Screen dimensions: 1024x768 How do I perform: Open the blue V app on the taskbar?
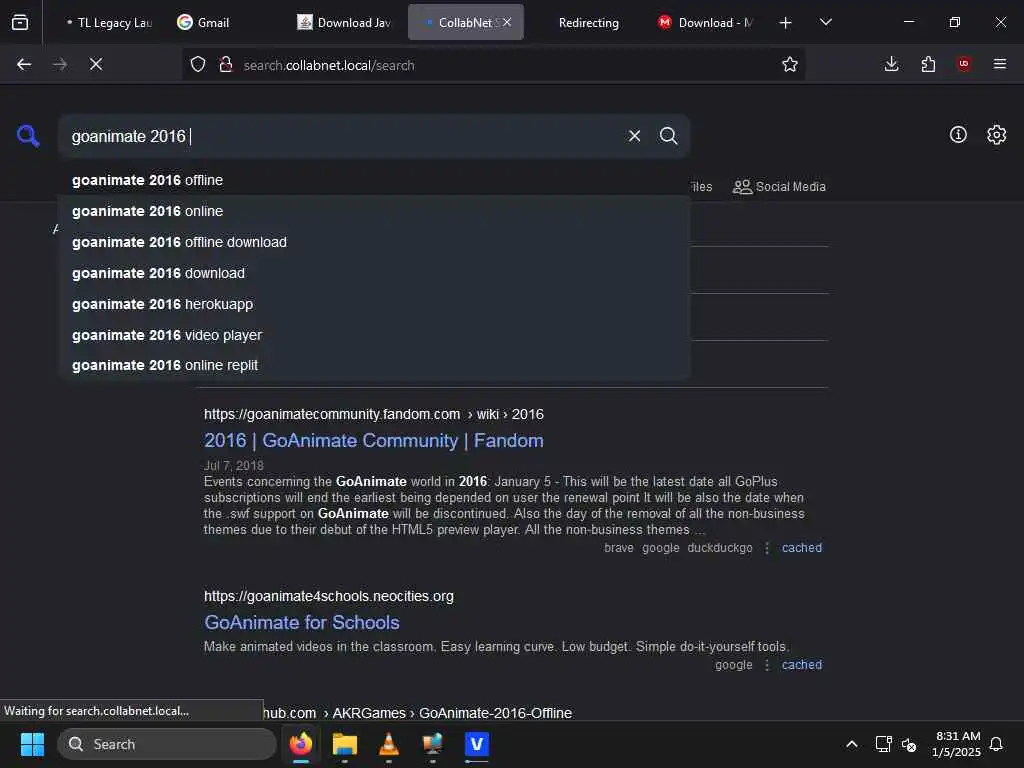pyautogui.click(x=477, y=744)
